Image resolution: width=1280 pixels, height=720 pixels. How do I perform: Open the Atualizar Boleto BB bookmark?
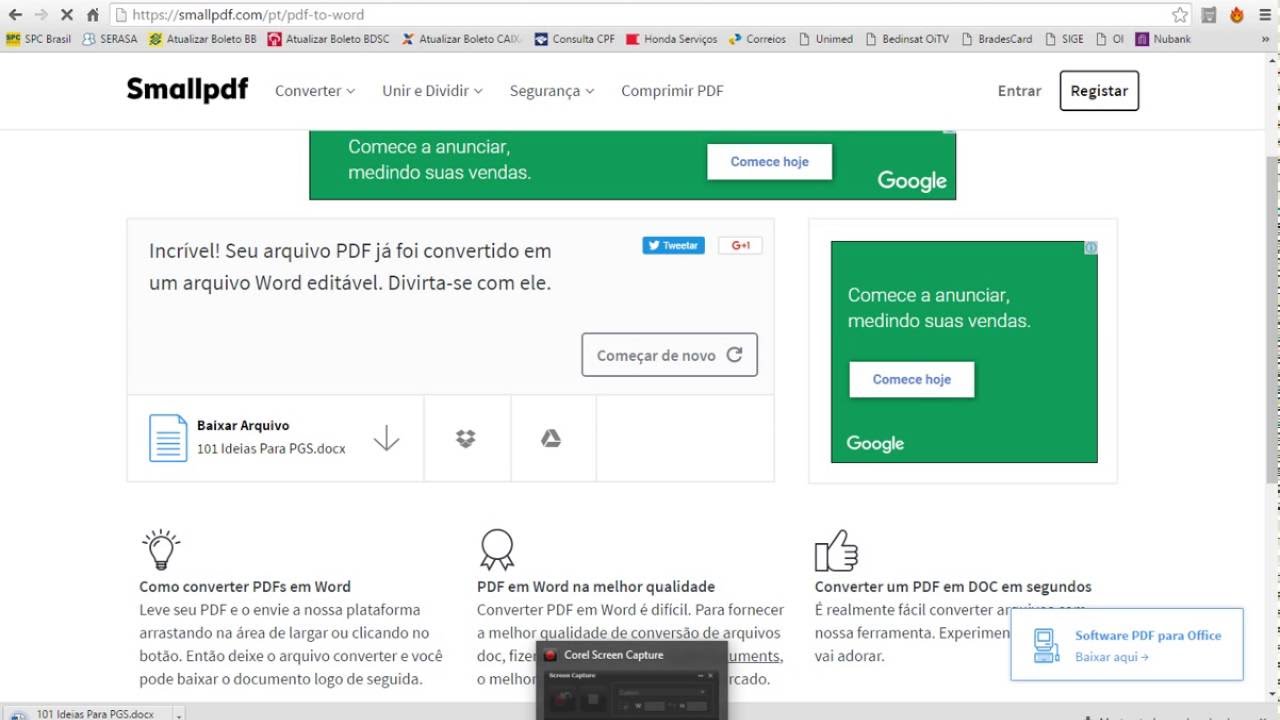[203, 39]
